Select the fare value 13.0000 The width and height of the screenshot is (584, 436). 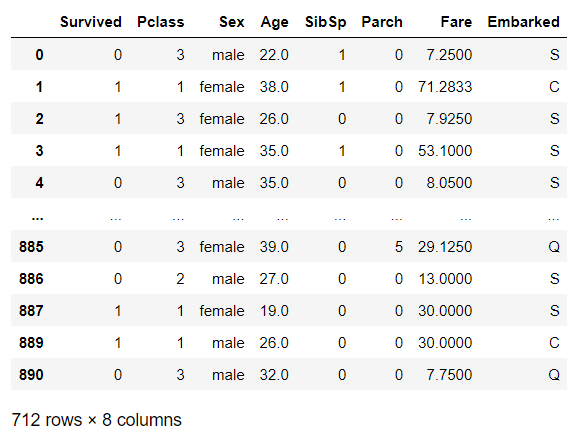[x=445, y=279]
